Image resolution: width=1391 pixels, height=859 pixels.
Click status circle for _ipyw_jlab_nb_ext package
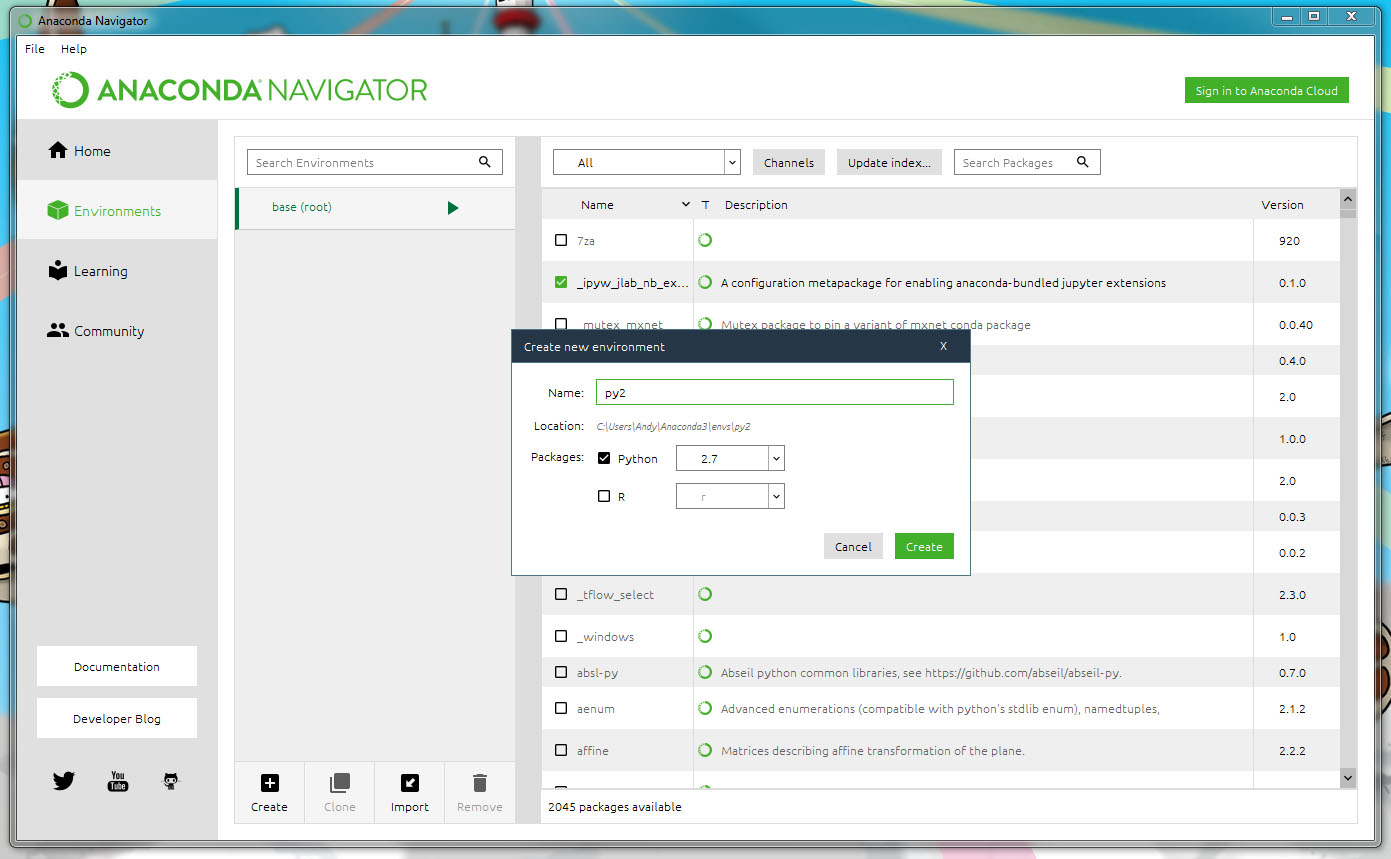click(705, 282)
